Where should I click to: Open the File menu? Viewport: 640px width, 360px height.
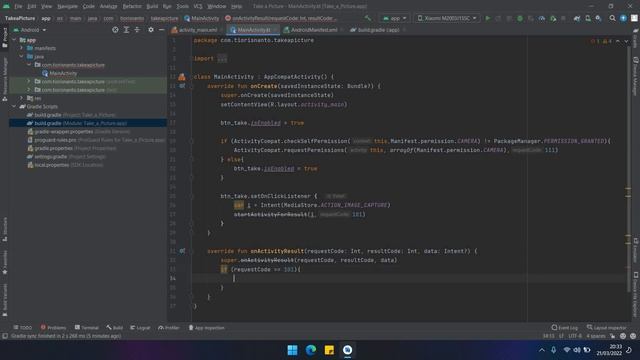tap(18, 7)
